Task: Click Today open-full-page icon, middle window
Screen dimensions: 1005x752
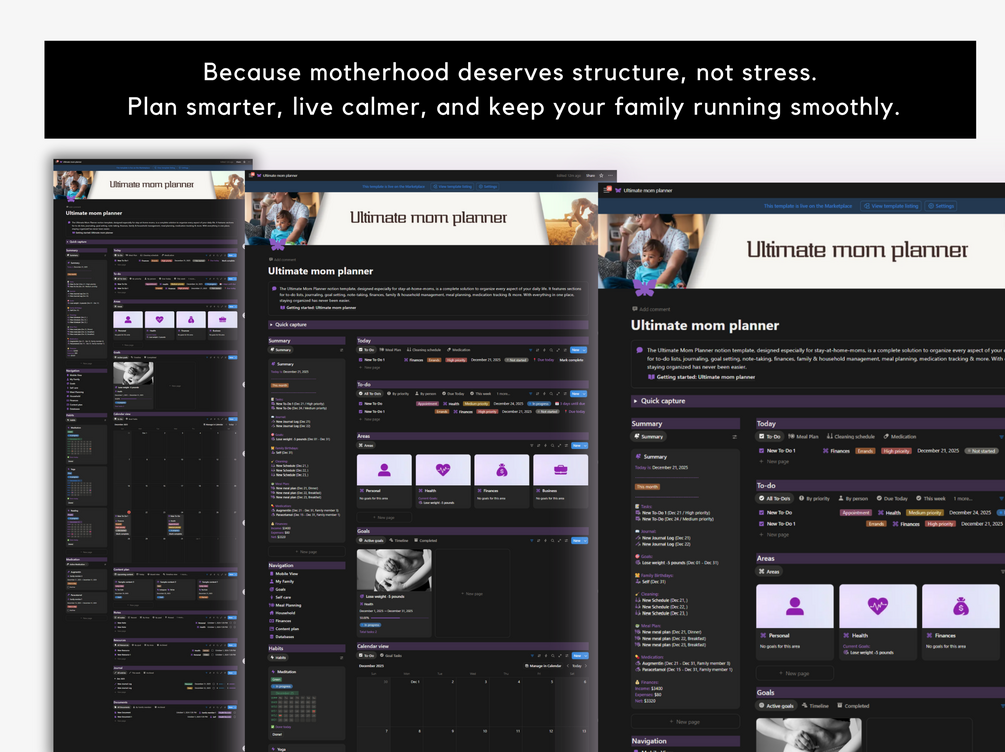Action: coord(558,350)
